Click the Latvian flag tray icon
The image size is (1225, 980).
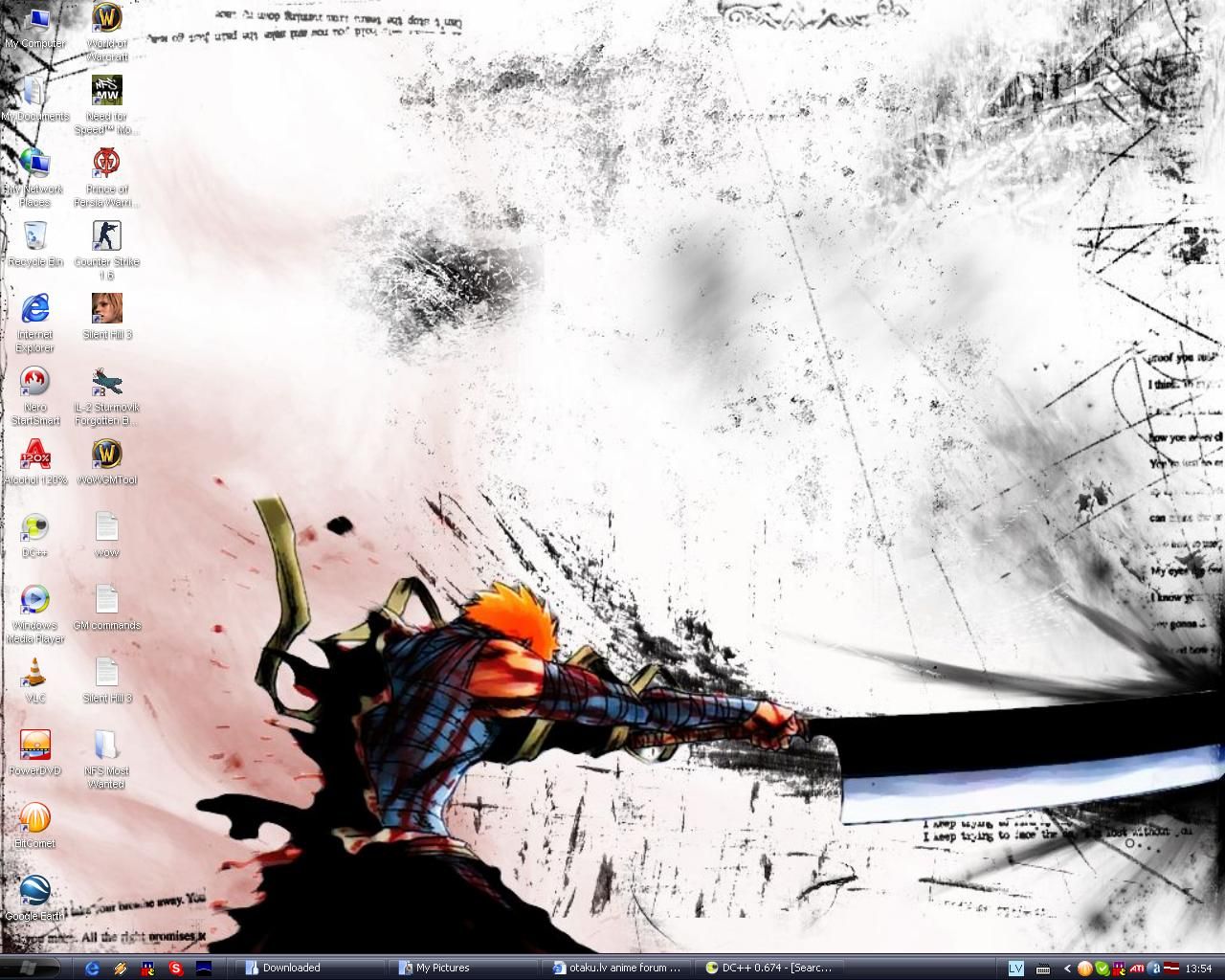pos(1170,969)
